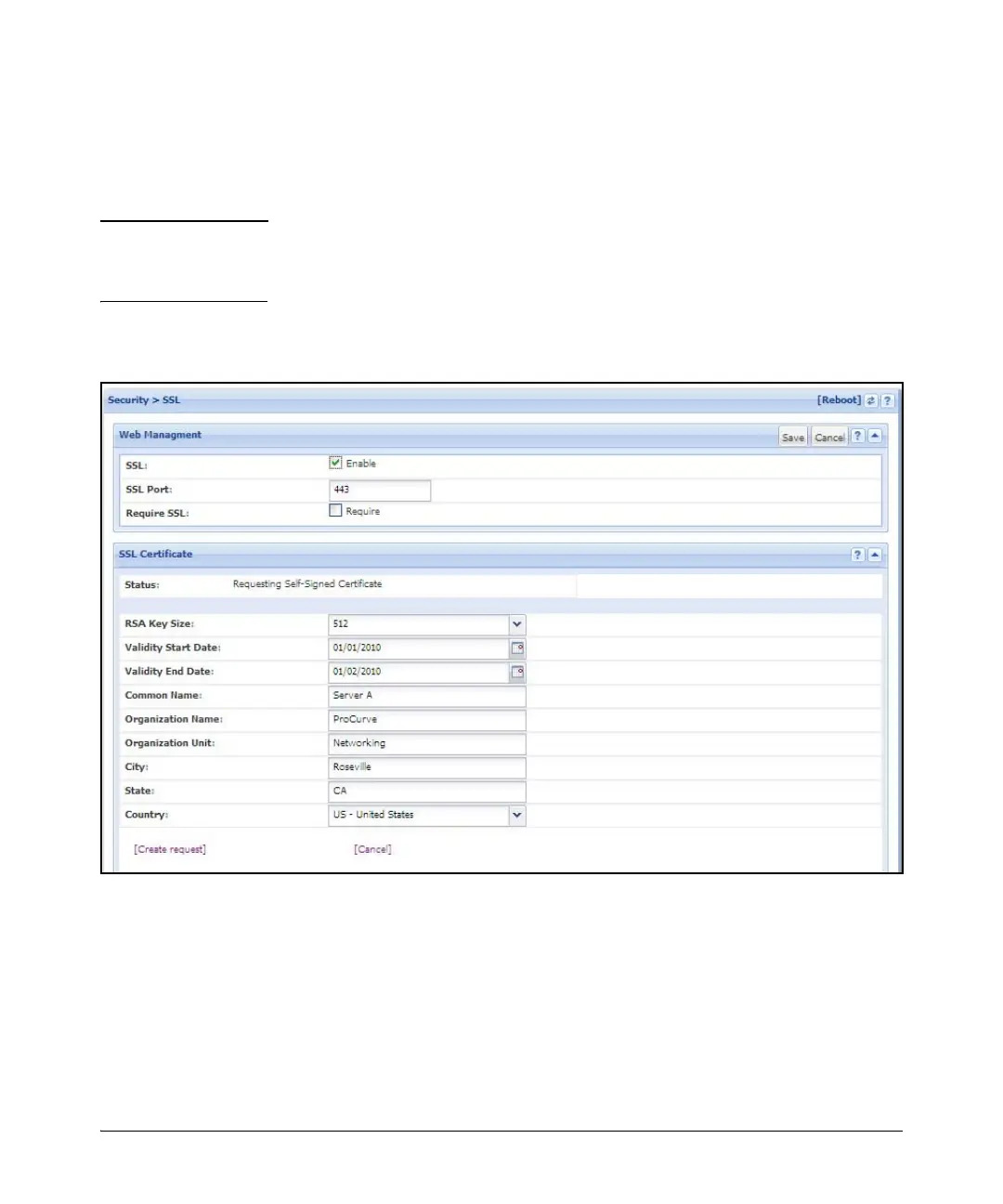Screen dimensions: 1003x1204
Task: Check the Require SSL checkbox
Action: (x=336, y=510)
